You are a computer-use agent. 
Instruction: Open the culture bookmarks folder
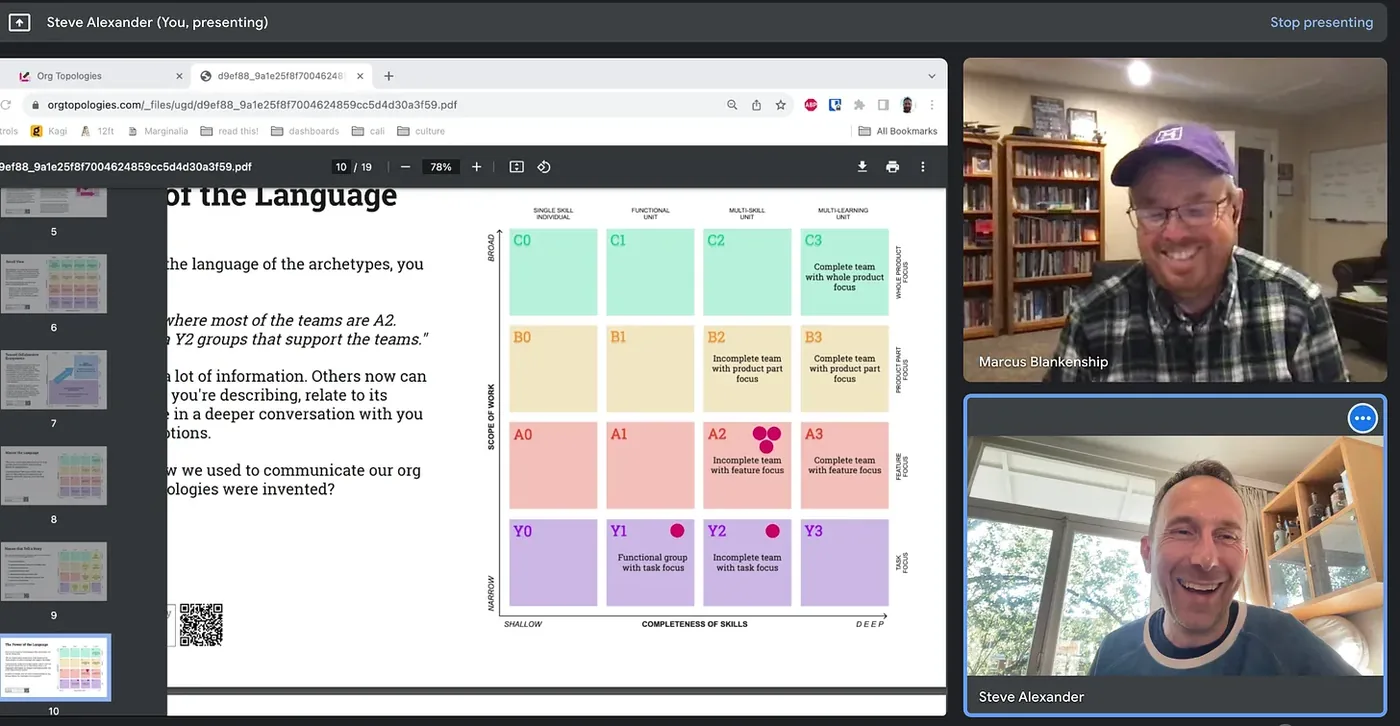coord(421,131)
